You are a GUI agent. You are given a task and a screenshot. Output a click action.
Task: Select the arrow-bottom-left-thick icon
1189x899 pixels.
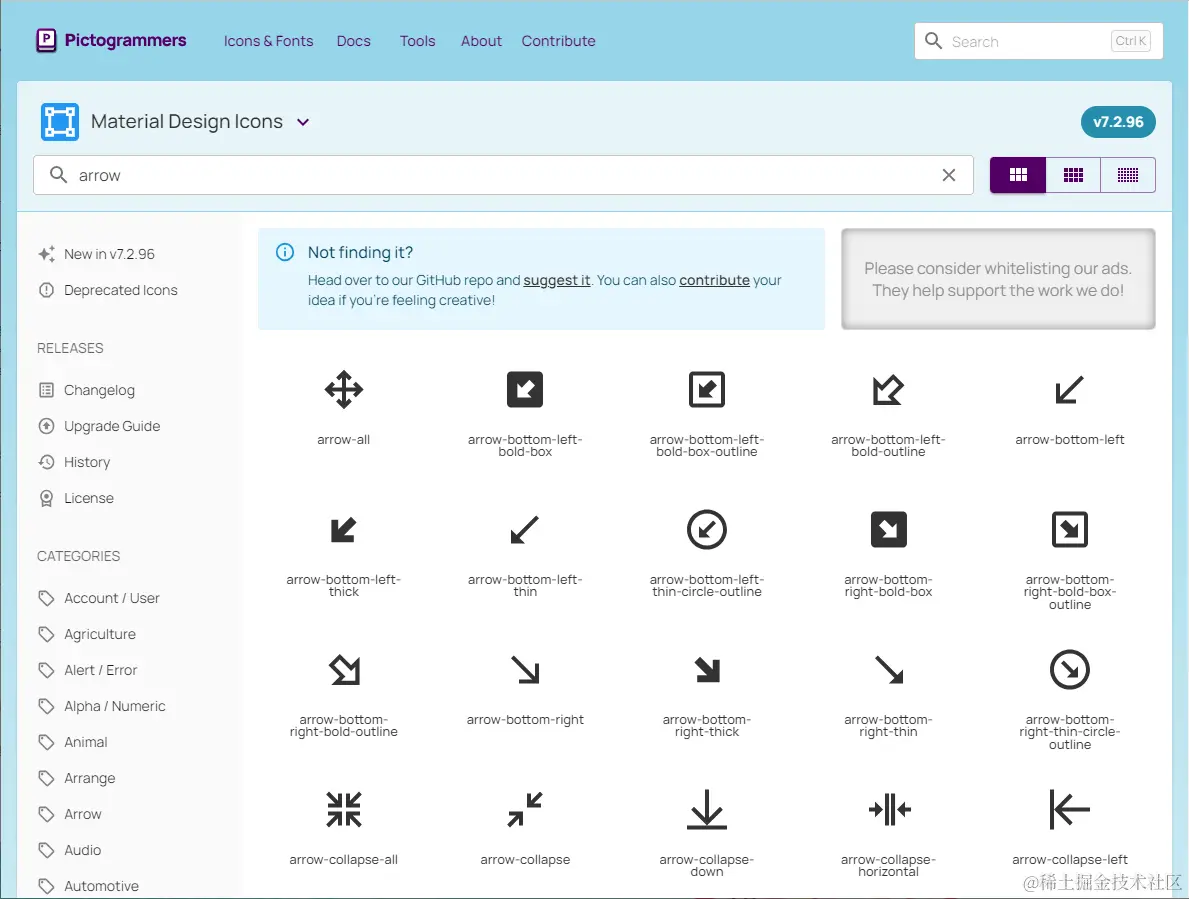[344, 530]
